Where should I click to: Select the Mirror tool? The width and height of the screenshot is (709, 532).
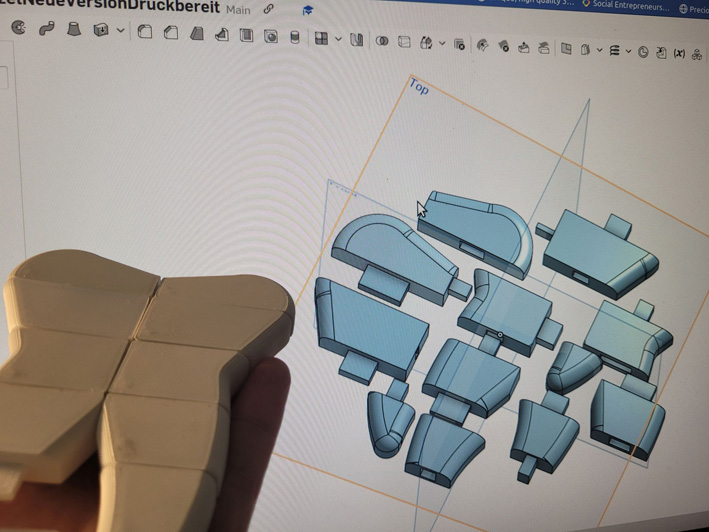pyautogui.click(x=357, y=40)
